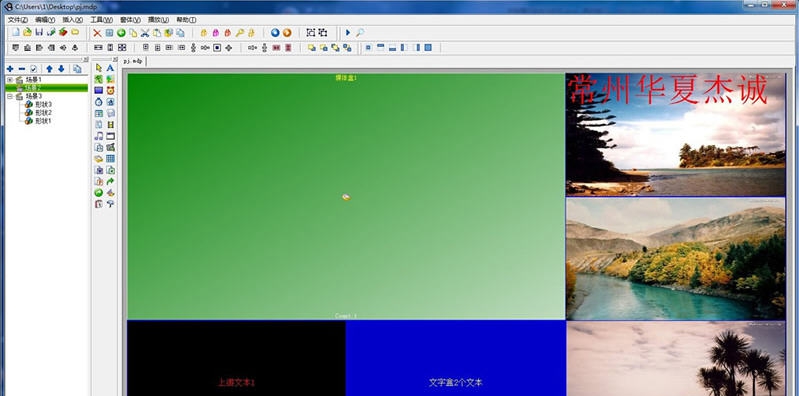Select the music note audio tool

[99, 136]
